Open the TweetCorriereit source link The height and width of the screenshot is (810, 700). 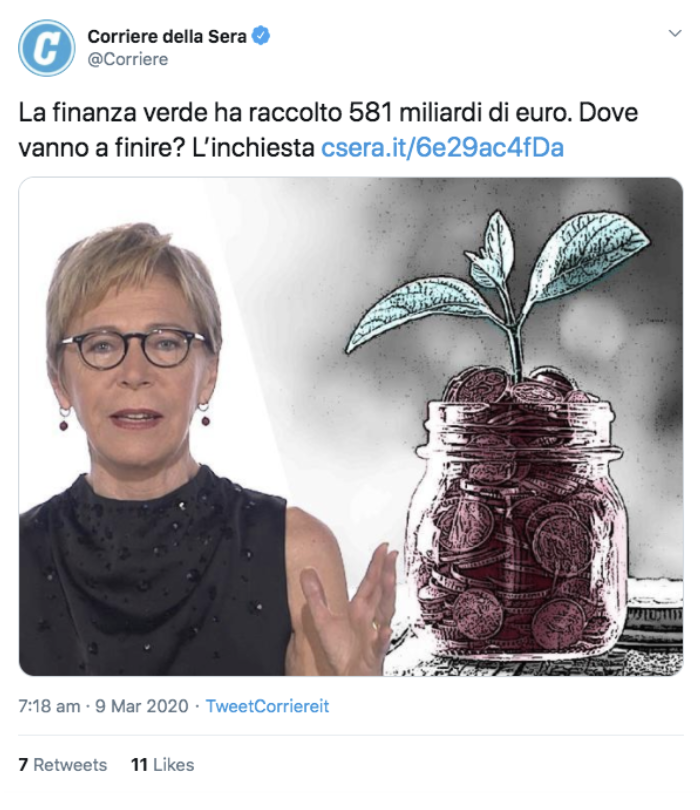pos(267,706)
